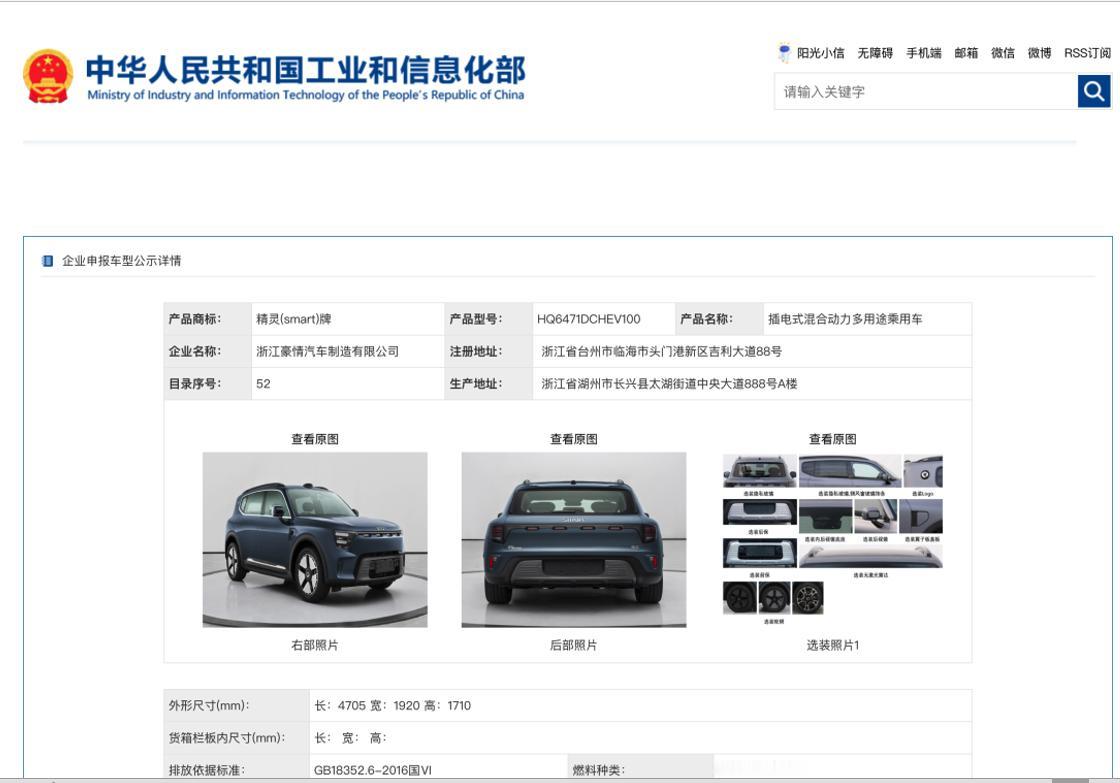The image size is (1120, 783).
Task: Open the 选装照片1 collage thumbnail
Action: click(x=833, y=539)
